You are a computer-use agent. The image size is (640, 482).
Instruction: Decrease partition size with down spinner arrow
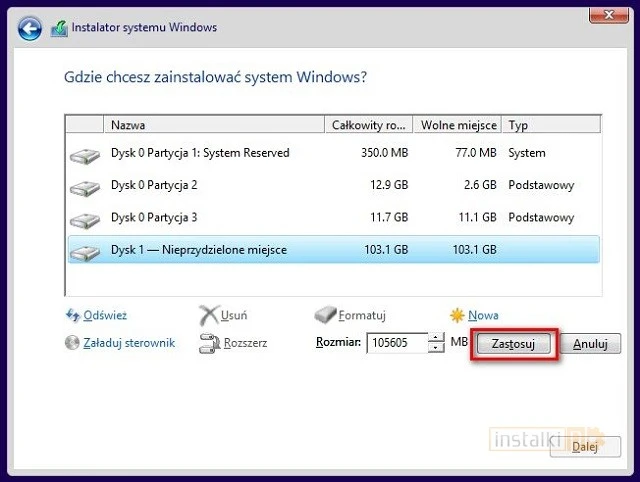pos(436,348)
